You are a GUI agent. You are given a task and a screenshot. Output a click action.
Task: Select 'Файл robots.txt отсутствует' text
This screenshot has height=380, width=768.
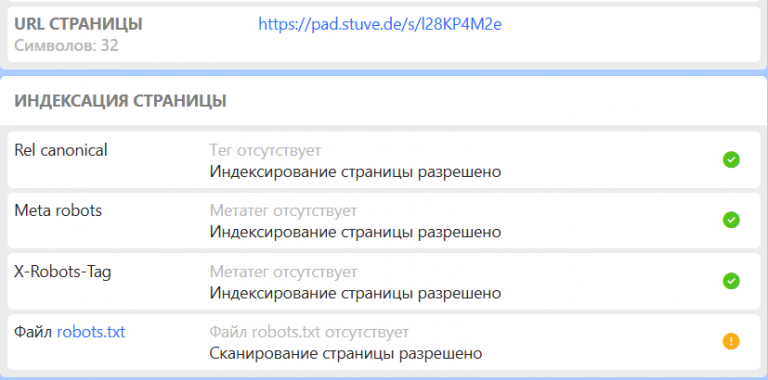[309, 332]
